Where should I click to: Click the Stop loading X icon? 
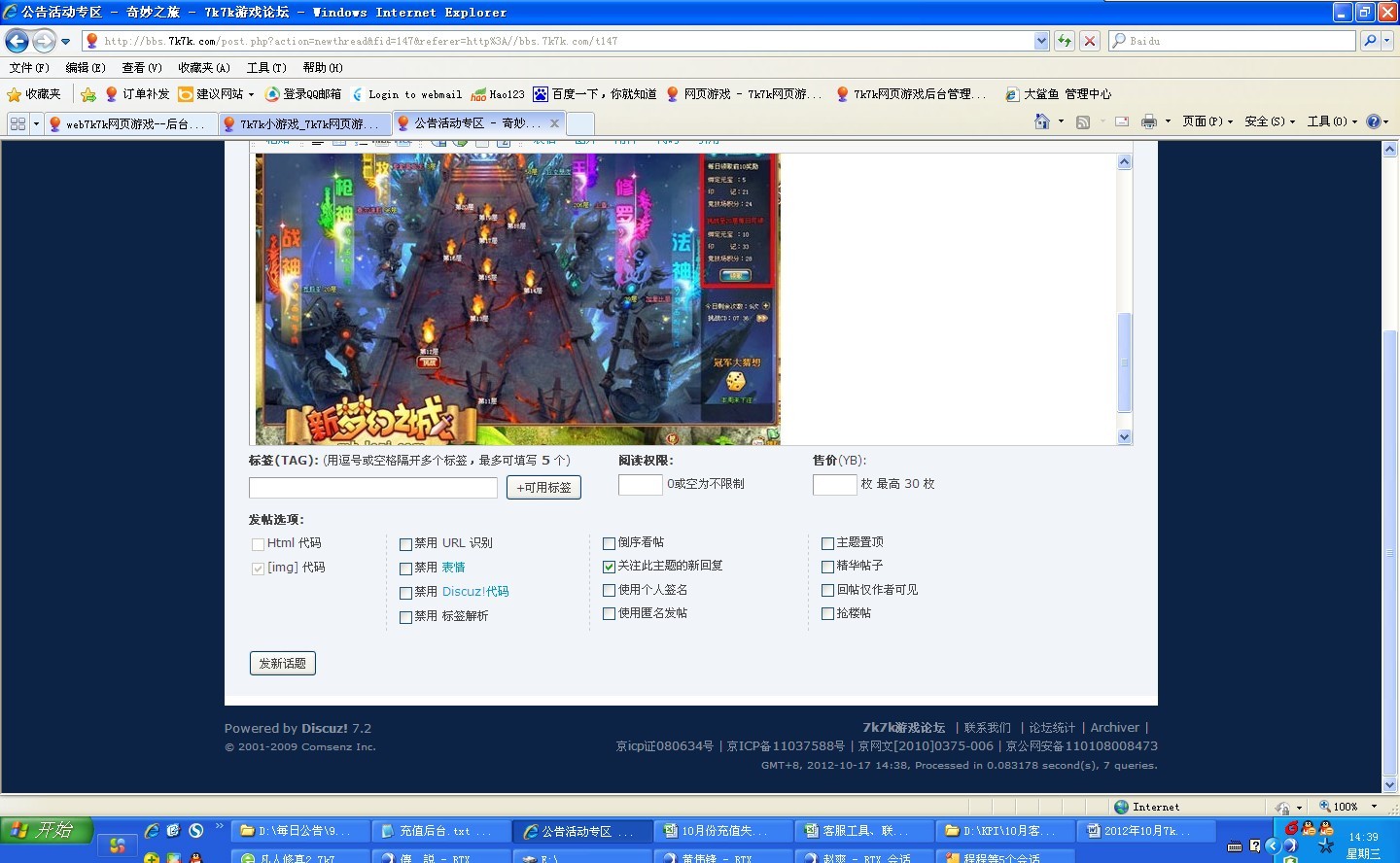[1090, 41]
